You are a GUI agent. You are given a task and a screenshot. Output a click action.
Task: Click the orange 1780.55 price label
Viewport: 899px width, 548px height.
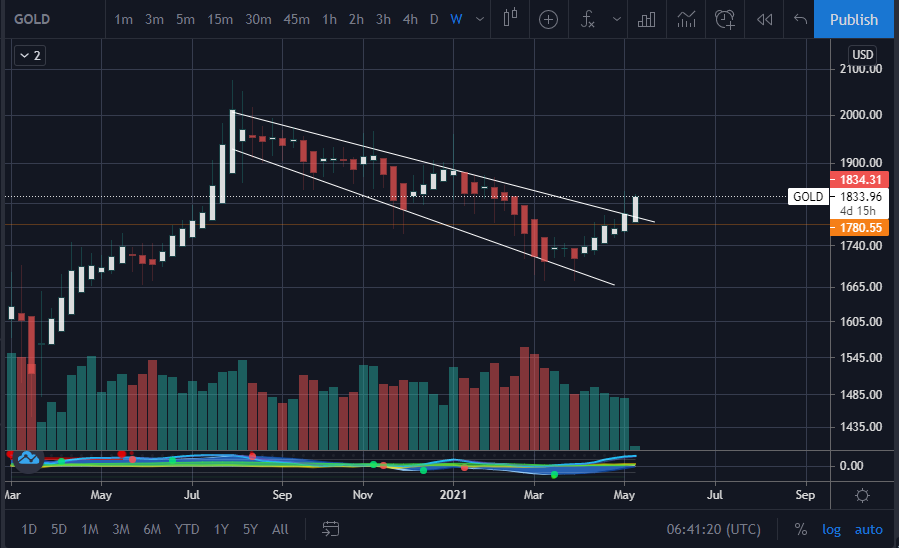click(860, 228)
